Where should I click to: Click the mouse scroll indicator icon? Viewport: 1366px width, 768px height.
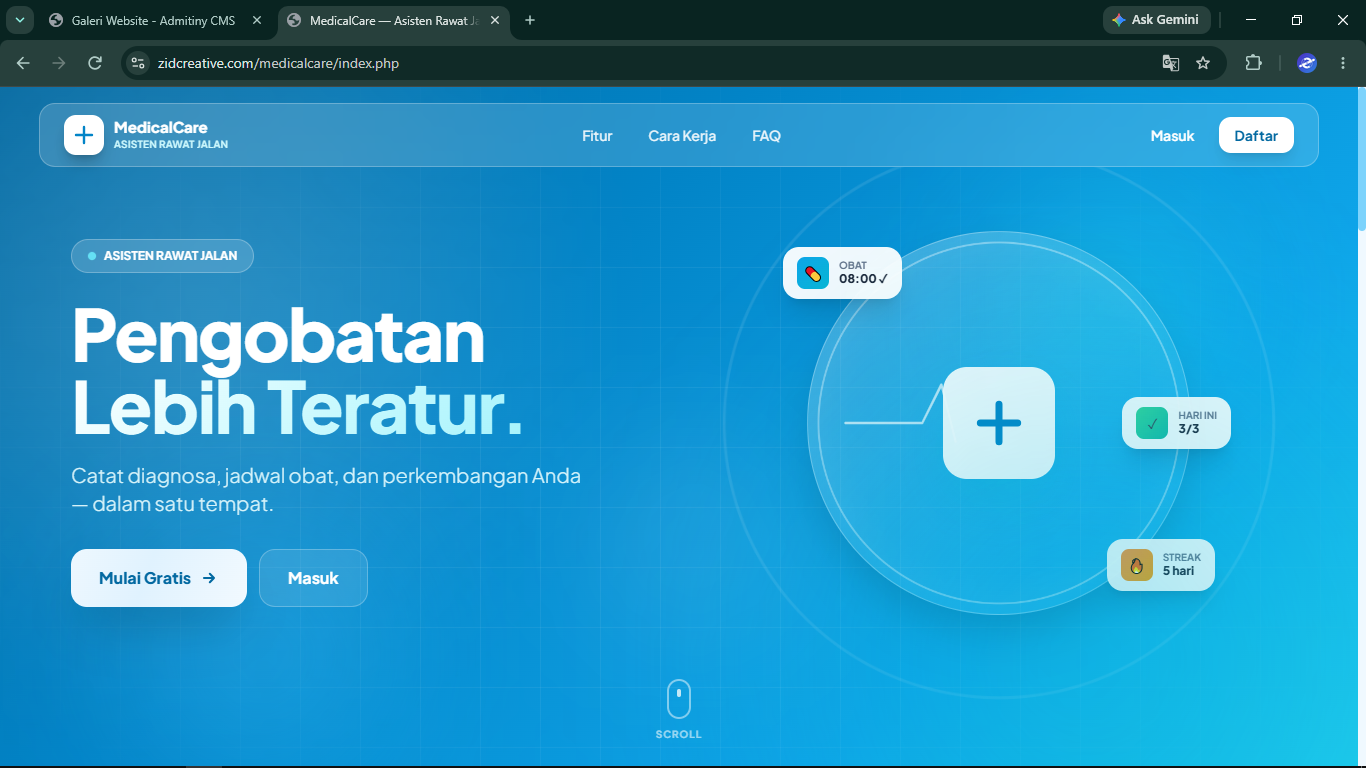coord(679,699)
